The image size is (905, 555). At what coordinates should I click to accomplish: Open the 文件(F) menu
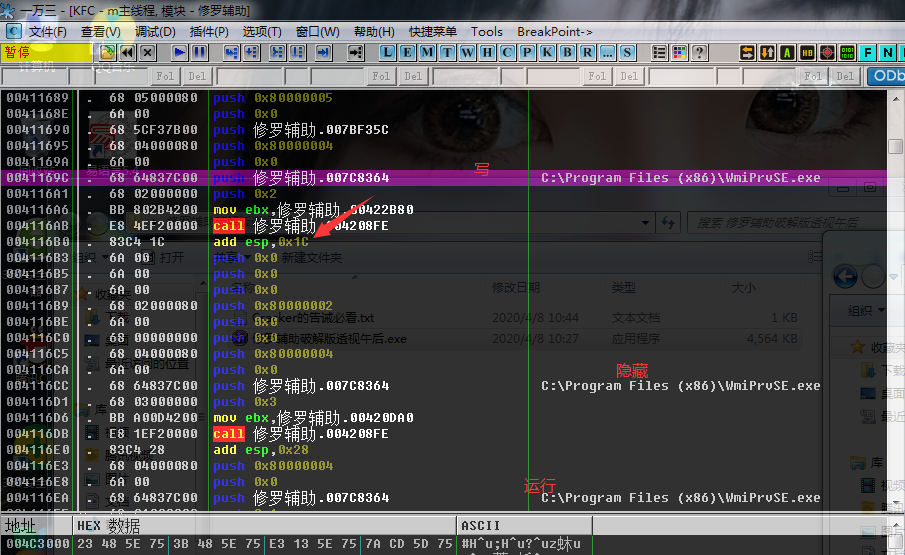pyautogui.click(x=47, y=32)
